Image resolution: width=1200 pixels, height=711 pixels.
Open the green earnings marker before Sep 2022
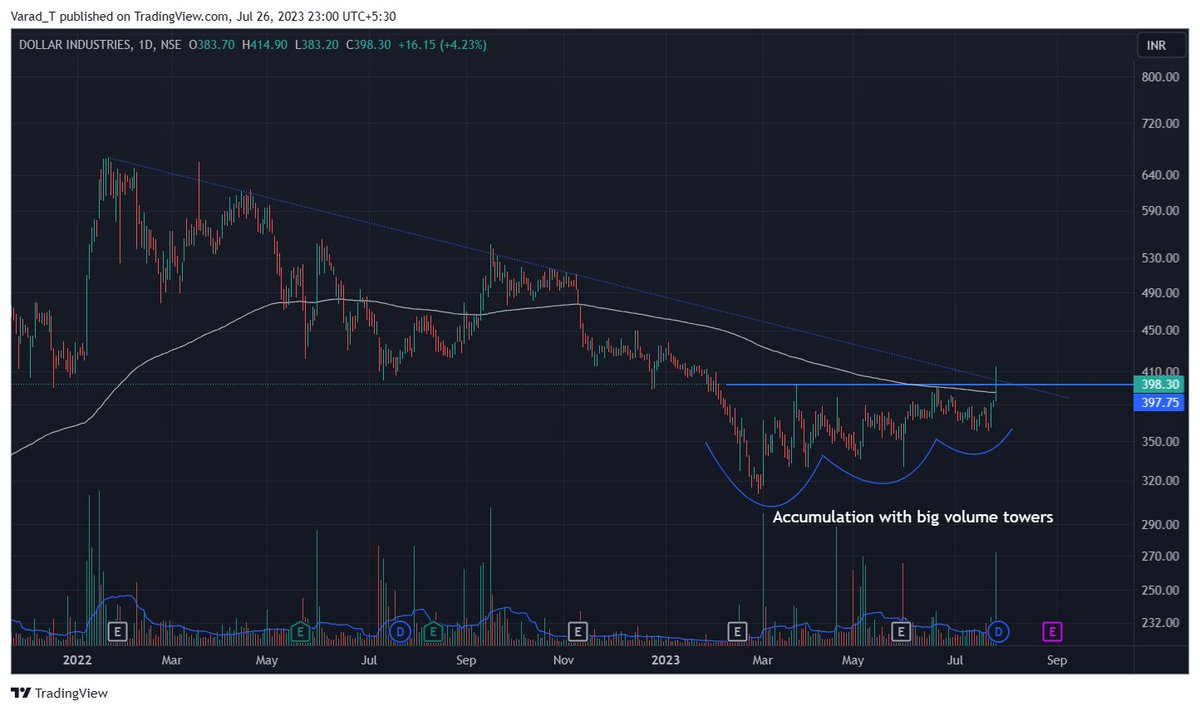[433, 631]
